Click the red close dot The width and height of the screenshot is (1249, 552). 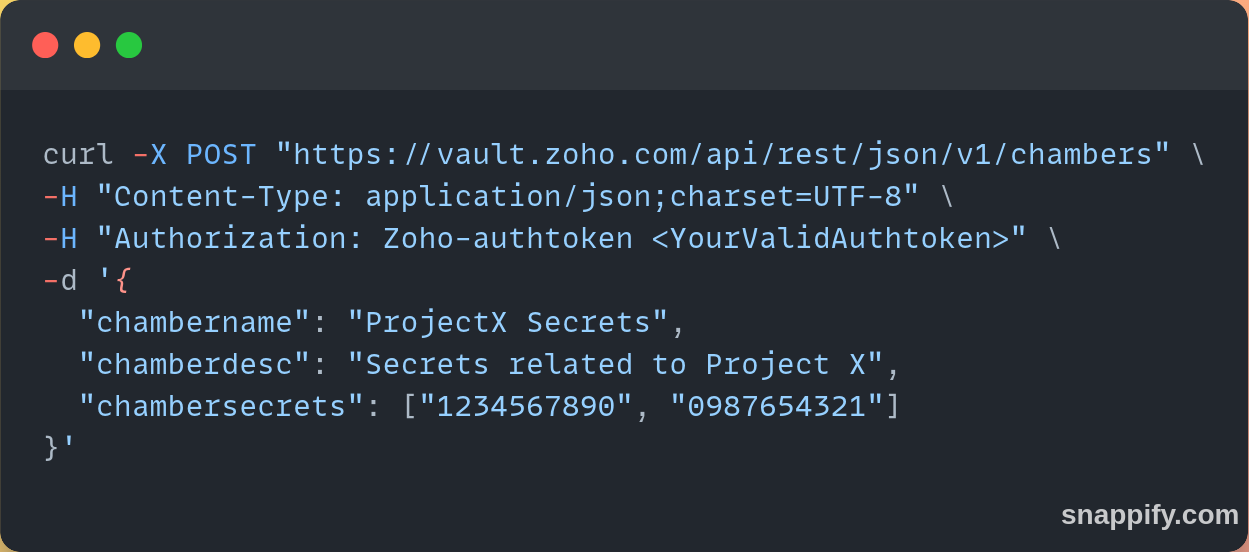[x=45, y=45]
